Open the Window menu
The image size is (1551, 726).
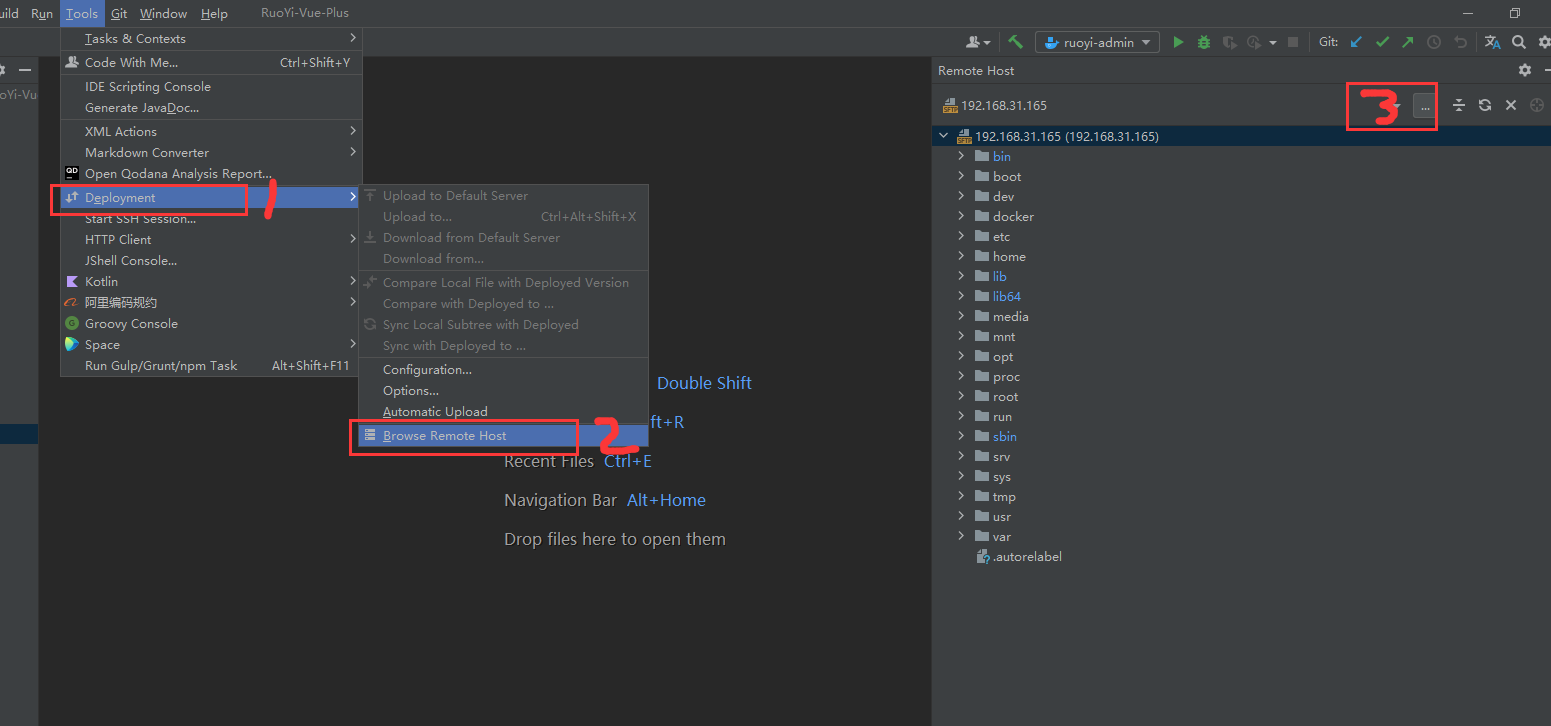[163, 13]
